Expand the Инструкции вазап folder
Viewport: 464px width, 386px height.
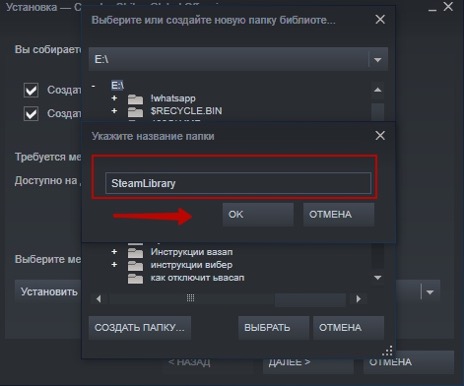click(x=114, y=252)
